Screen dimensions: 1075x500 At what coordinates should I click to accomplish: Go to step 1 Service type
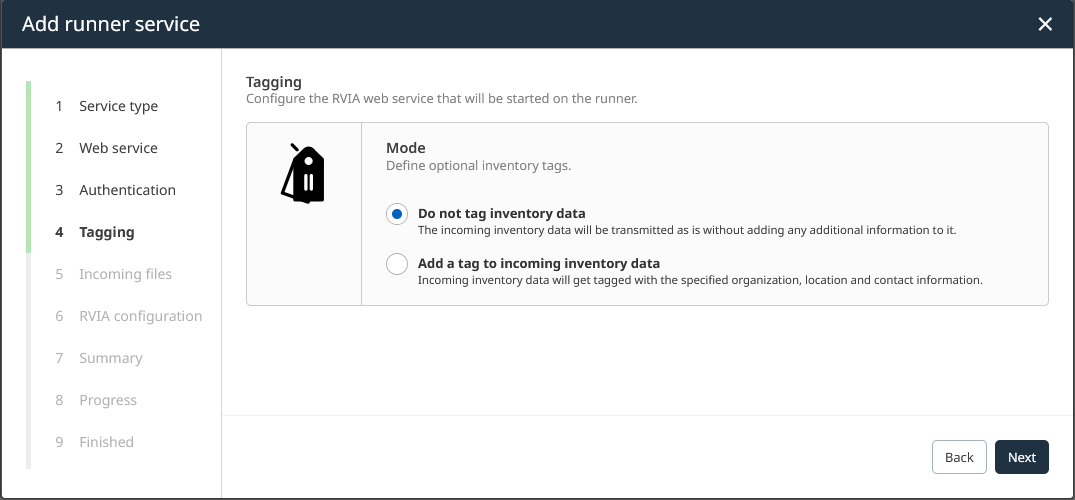click(118, 106)
